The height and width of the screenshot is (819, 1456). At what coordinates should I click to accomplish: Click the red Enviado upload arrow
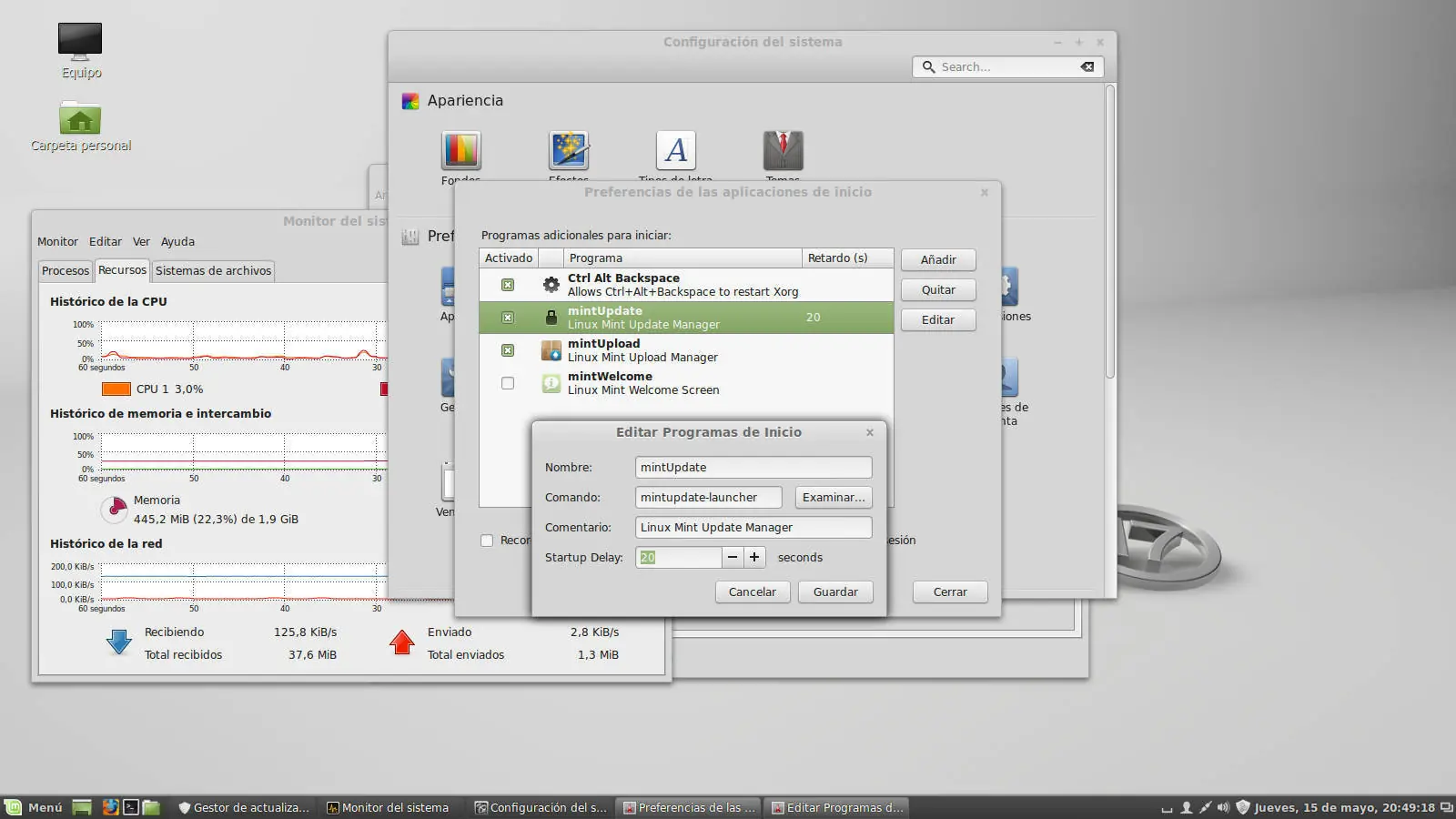(401, 642)
